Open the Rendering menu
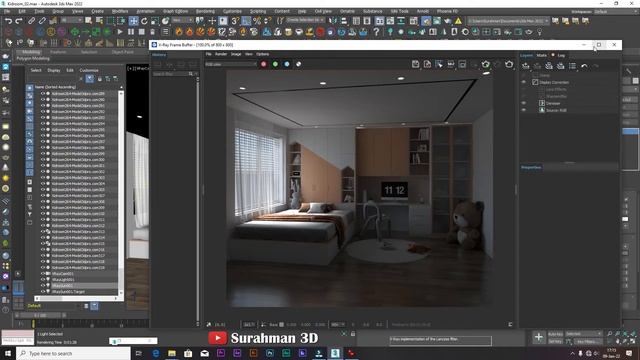The width and height of the screenshot is (640, 360). pos(205,11)
